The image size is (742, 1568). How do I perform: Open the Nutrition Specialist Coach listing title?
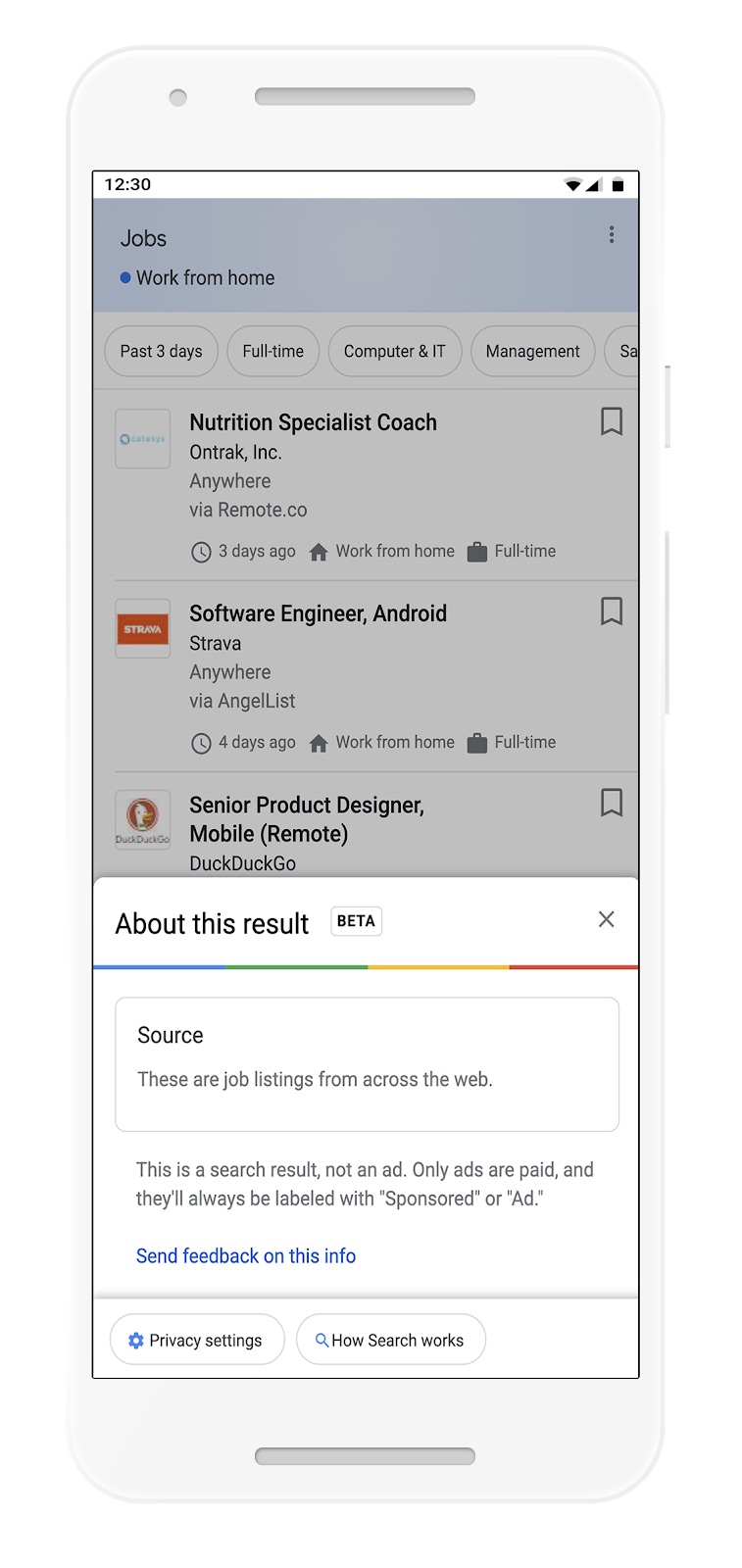point(313,422)
